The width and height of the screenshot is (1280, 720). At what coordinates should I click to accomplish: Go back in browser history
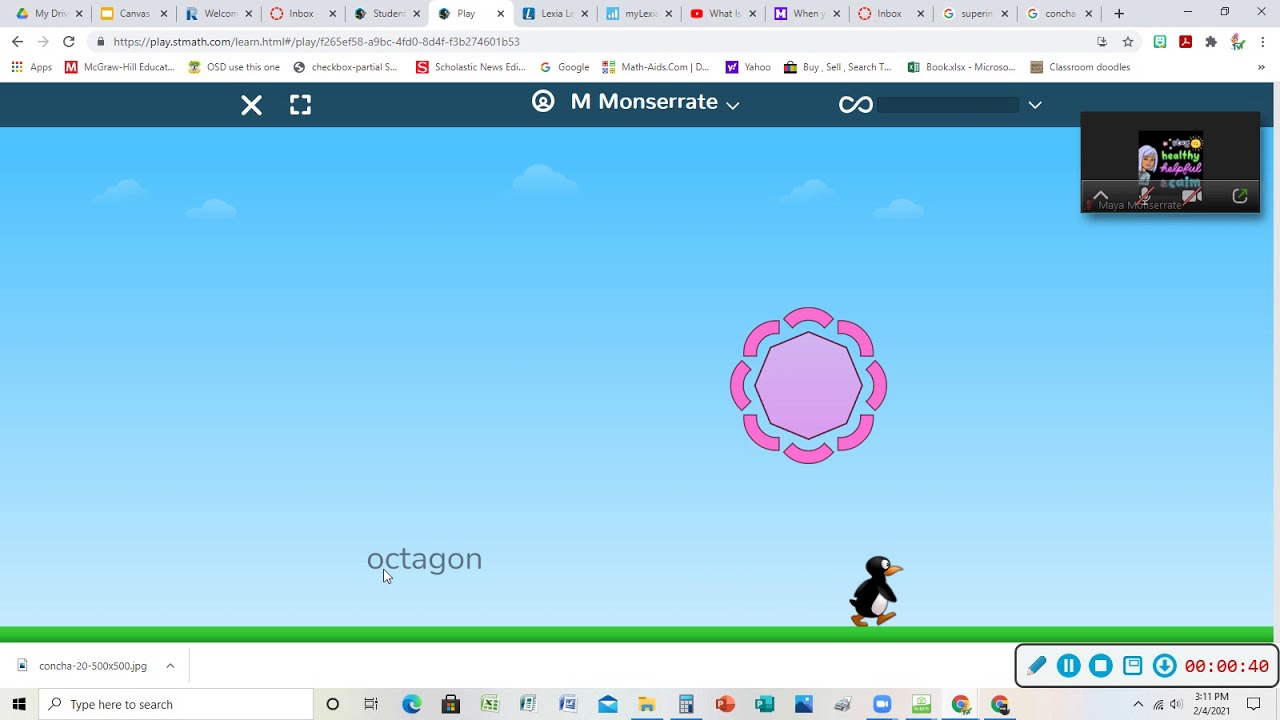tap(17, 42)
